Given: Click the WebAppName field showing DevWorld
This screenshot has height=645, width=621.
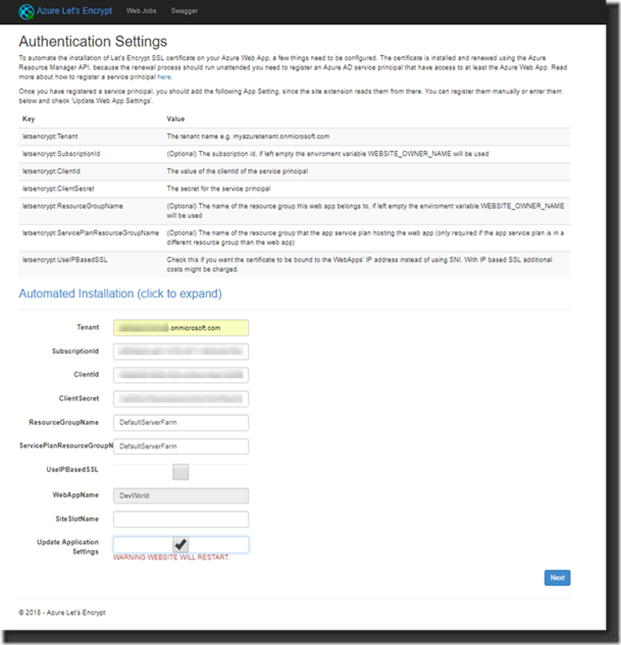Looking at the screenshot, I should [181, 496].
